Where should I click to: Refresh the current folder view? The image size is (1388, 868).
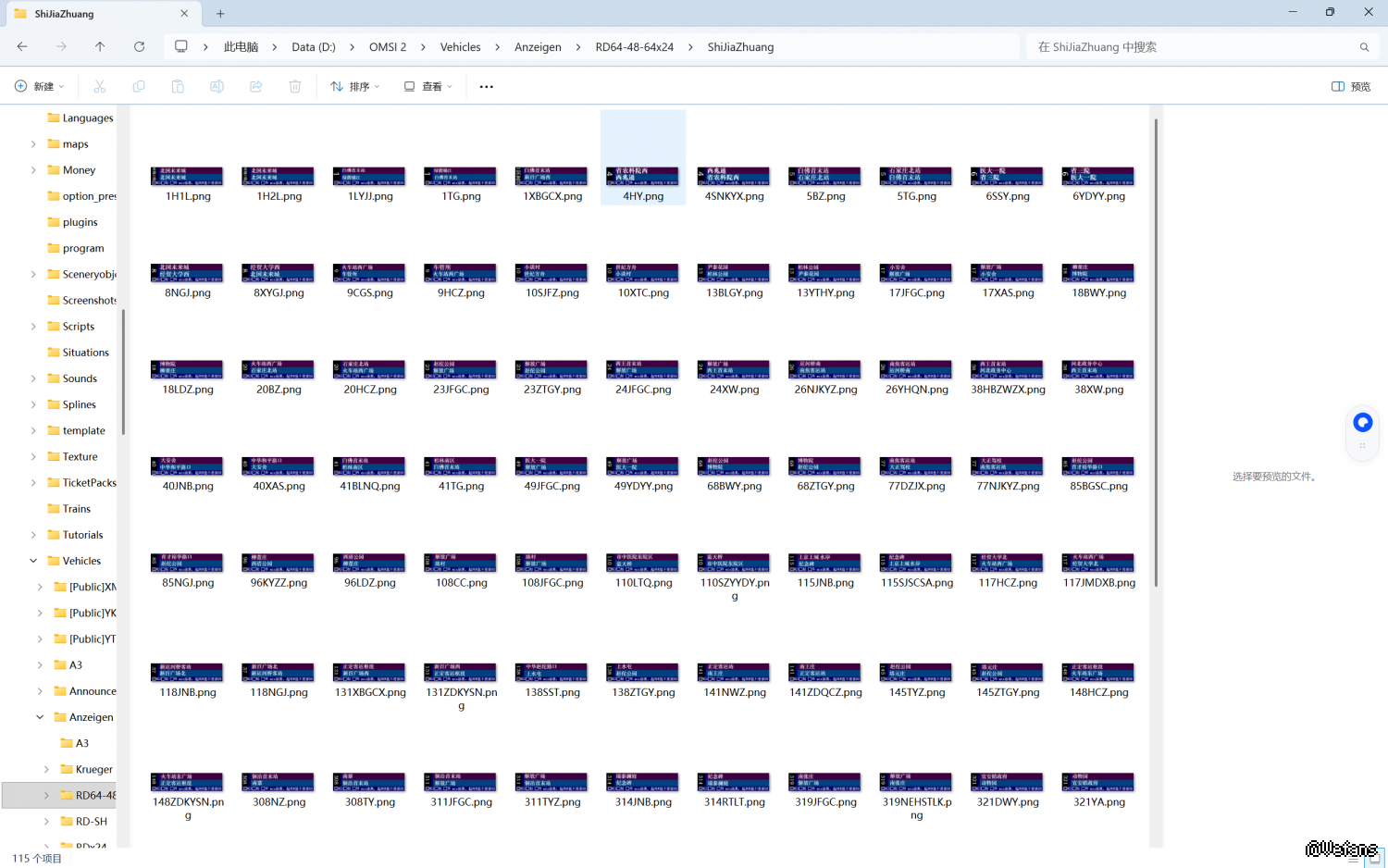click(139, 46)
